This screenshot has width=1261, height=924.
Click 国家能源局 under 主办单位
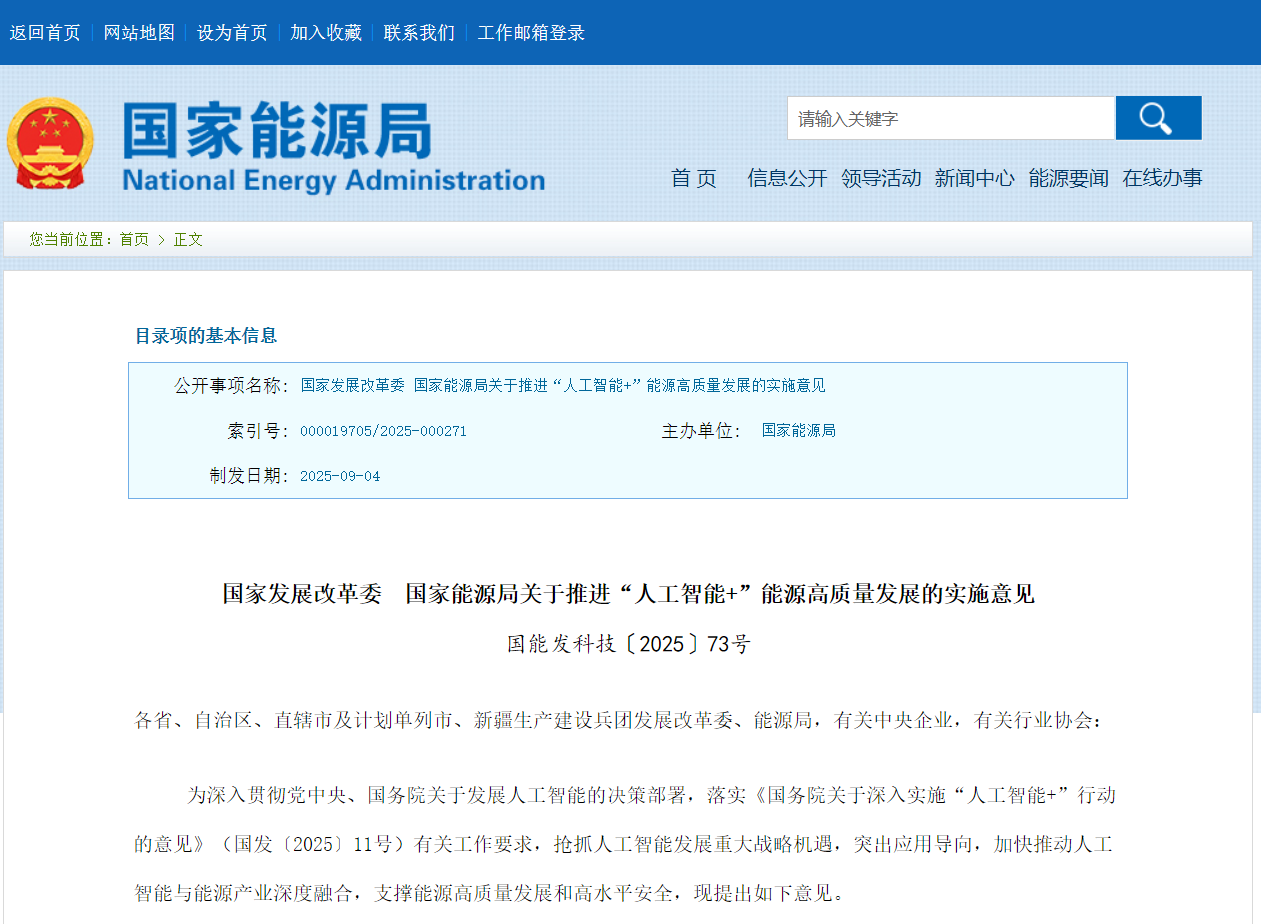(799, 430)
